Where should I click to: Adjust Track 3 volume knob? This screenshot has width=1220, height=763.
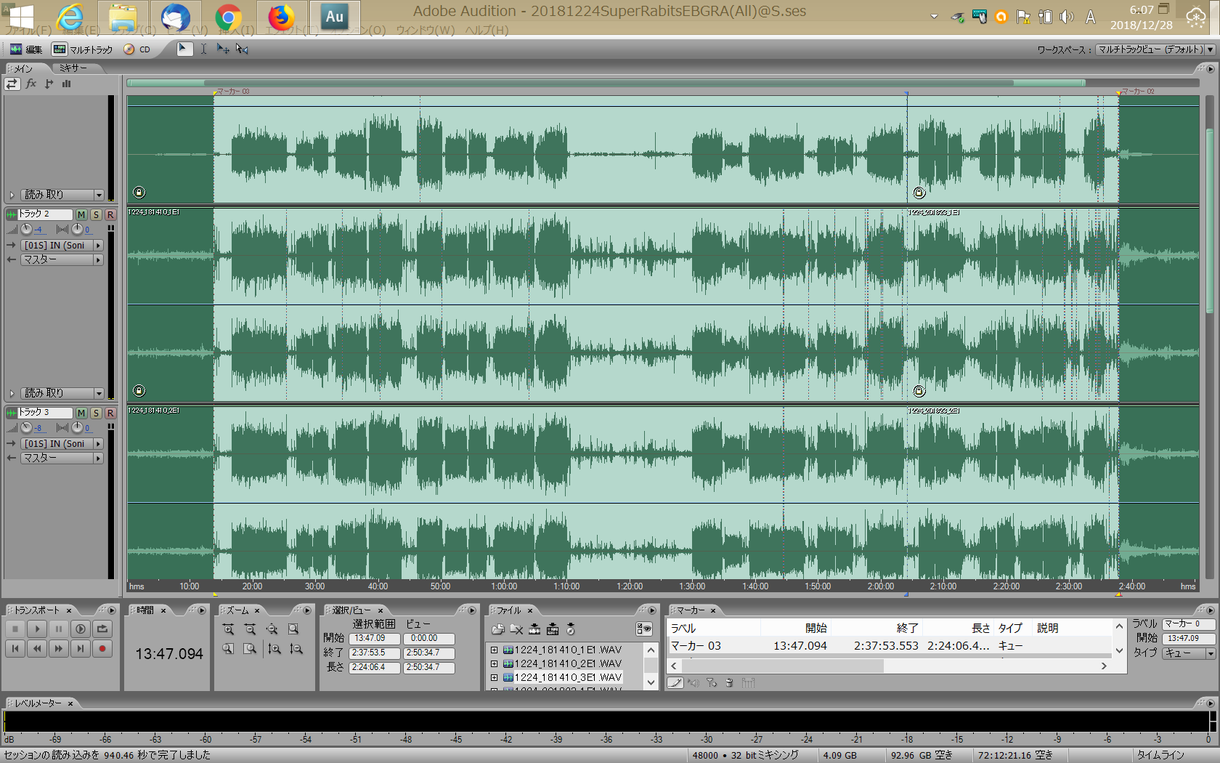tap(26, 428)
